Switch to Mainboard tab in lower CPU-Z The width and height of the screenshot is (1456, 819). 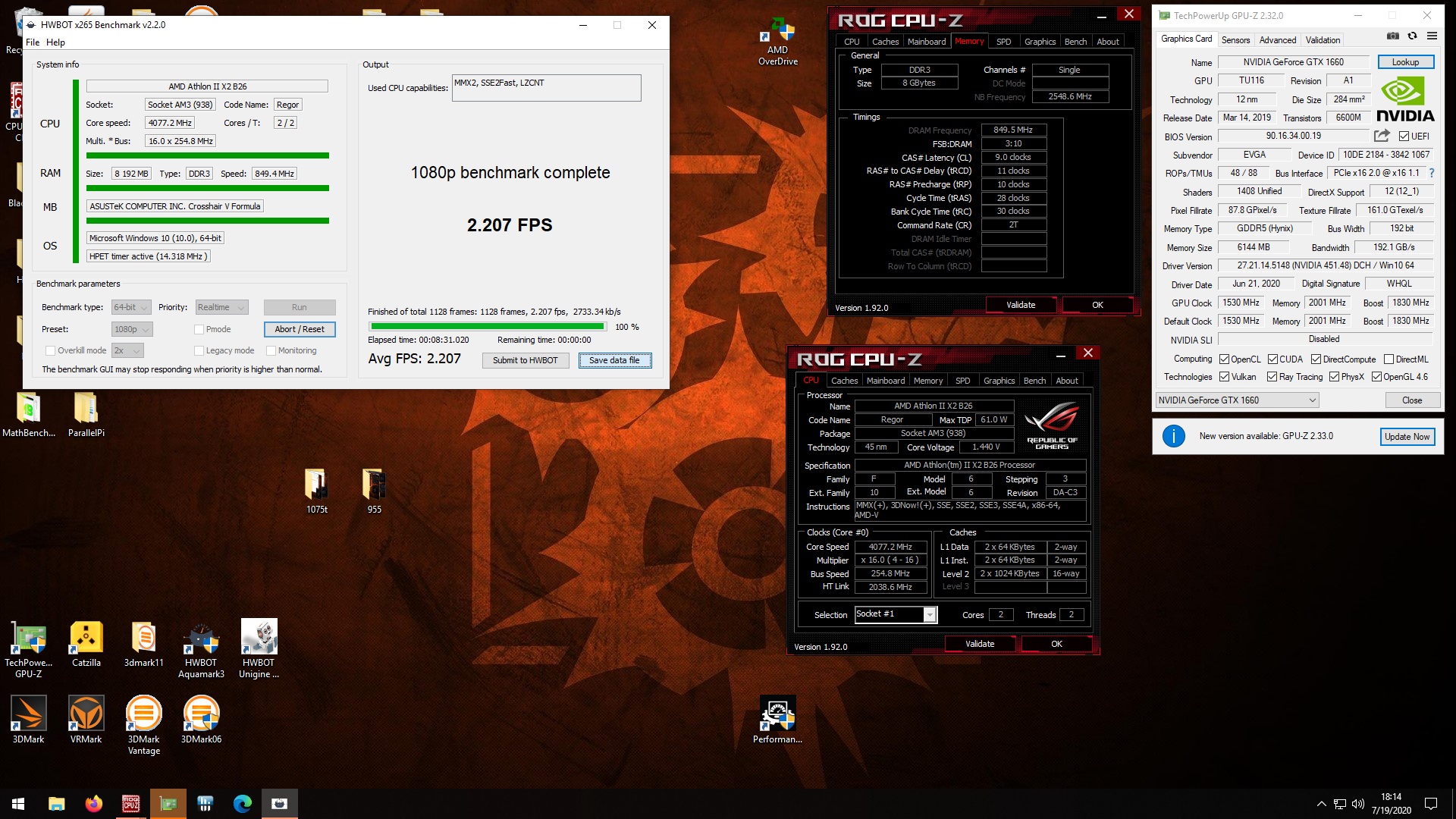point(885,381)
